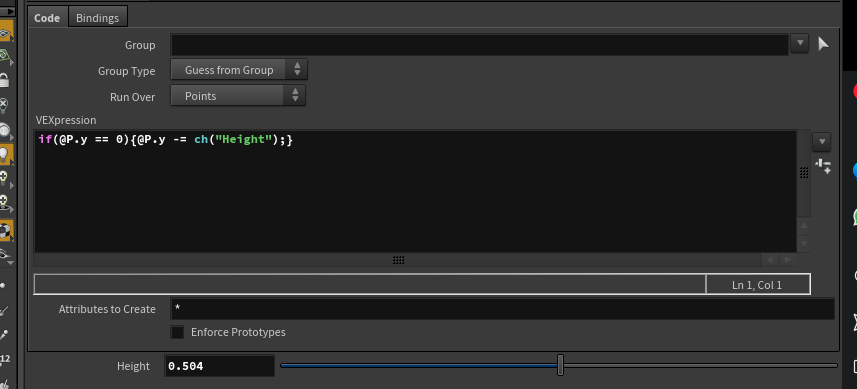Switch to the Code tab
The width and height of the screenshot is (857, 389).
click(47, 17)
